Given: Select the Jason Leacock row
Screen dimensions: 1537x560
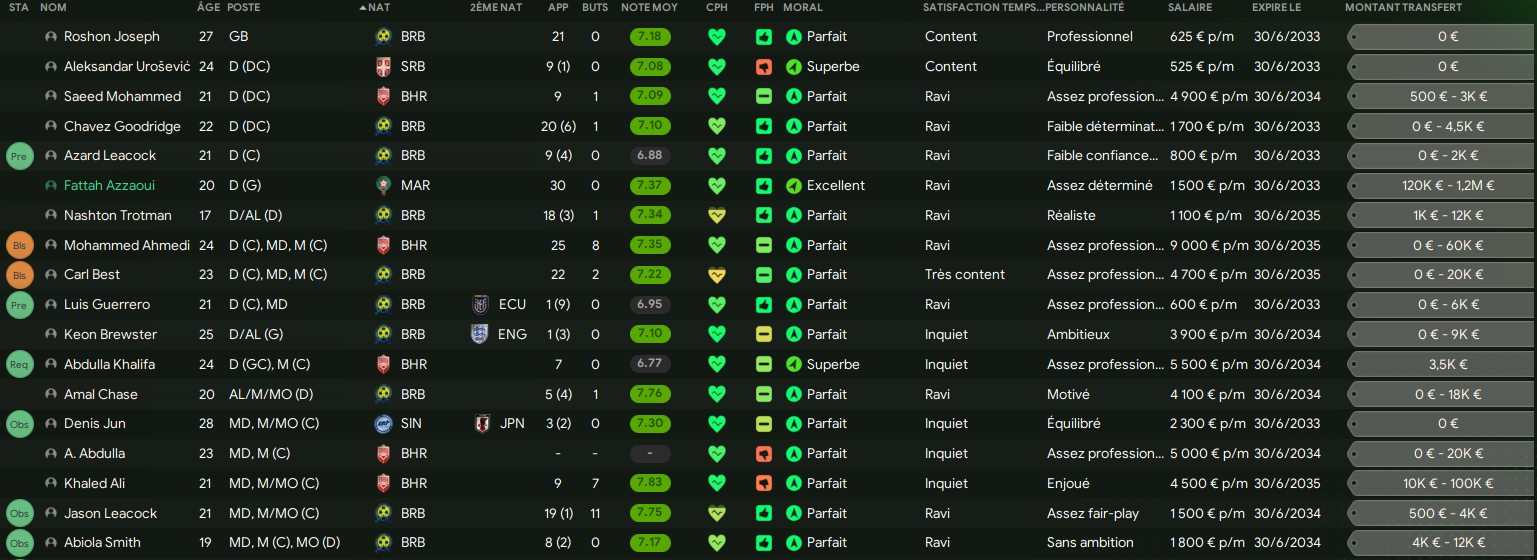Looking at the screenshot, I should pos(768,514).
